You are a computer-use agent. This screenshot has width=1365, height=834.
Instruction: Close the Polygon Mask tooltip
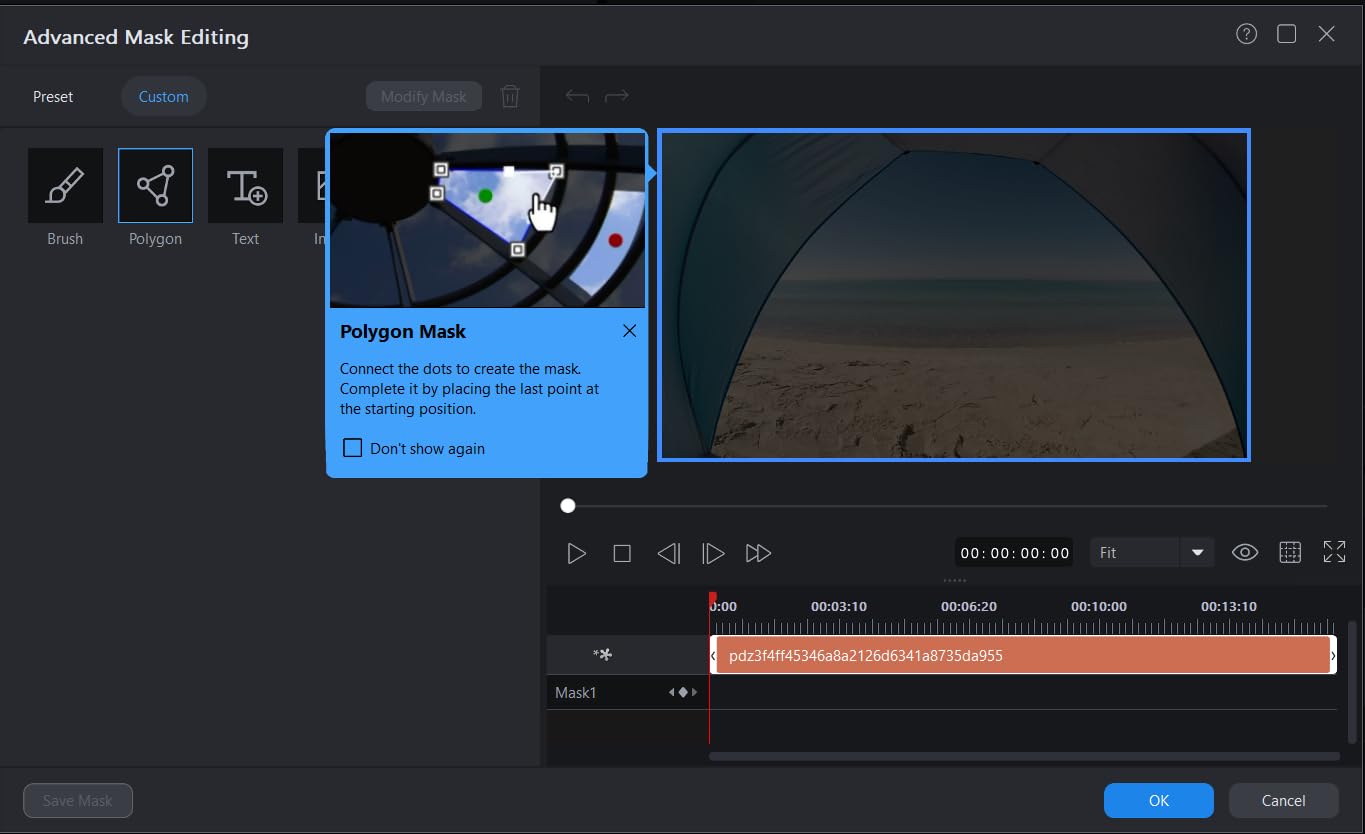point(629,331)
